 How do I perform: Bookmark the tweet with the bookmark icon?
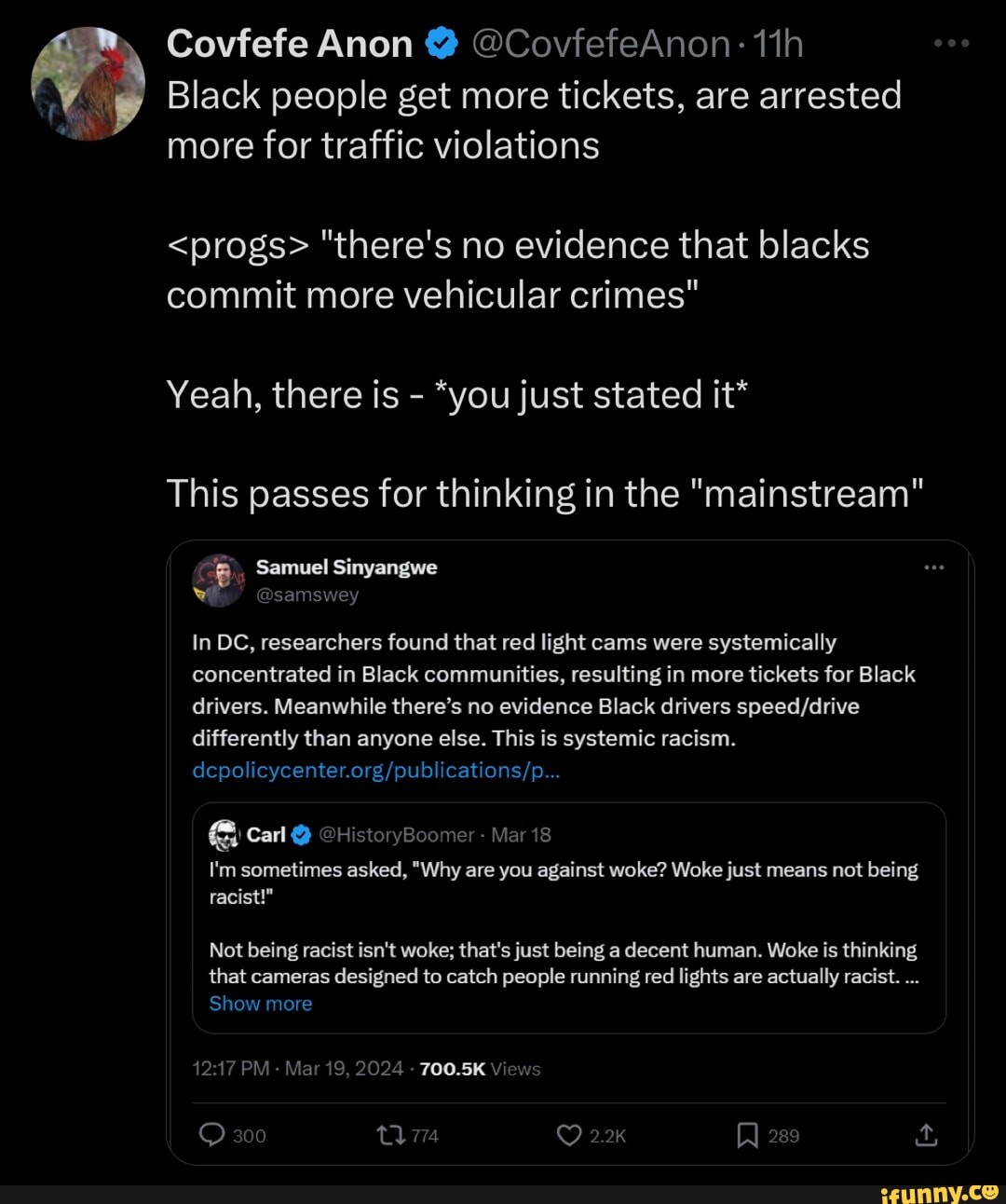tap(747, 1135)
